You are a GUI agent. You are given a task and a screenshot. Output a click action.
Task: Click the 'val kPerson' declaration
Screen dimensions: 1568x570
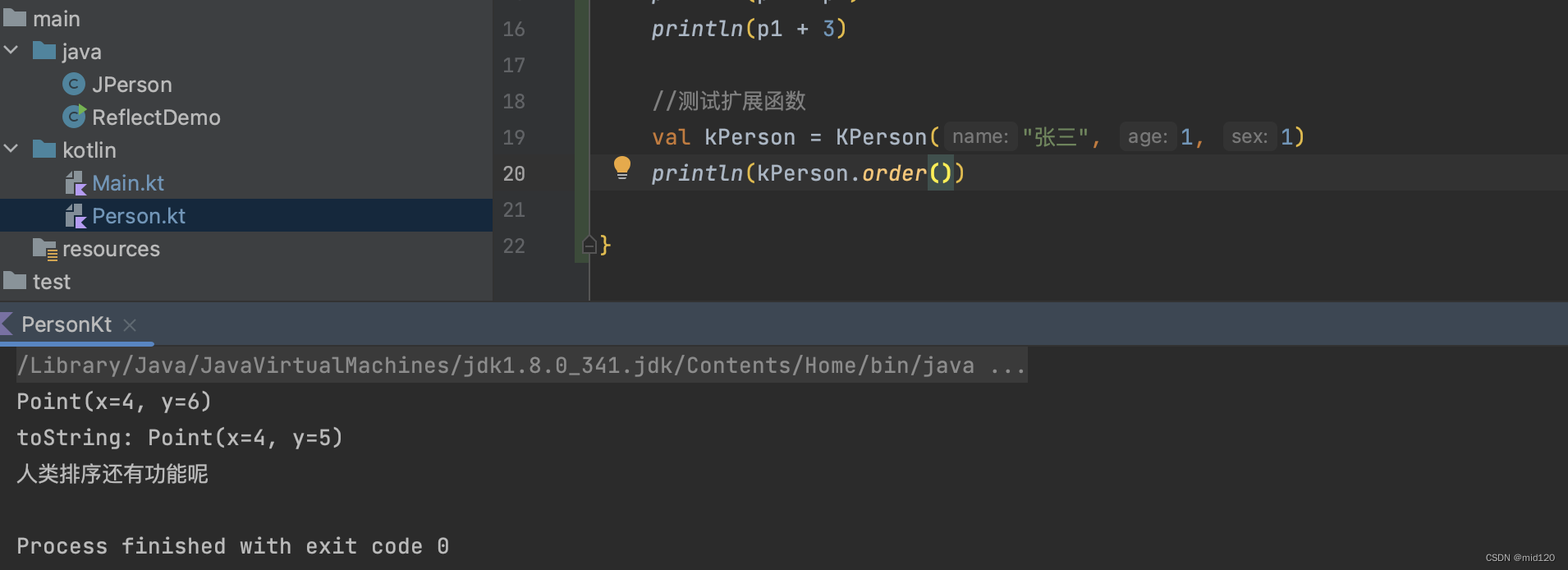tap(723, 137)
